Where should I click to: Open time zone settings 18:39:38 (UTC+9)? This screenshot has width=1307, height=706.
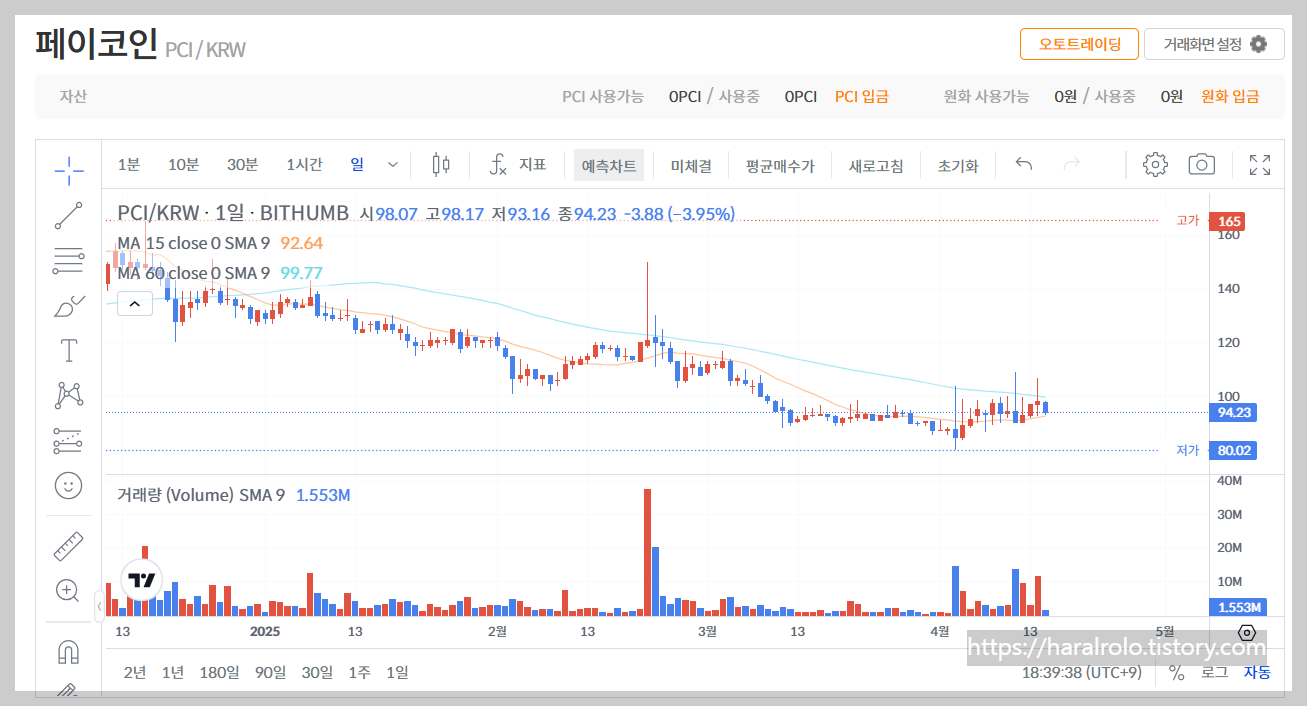1081,673
